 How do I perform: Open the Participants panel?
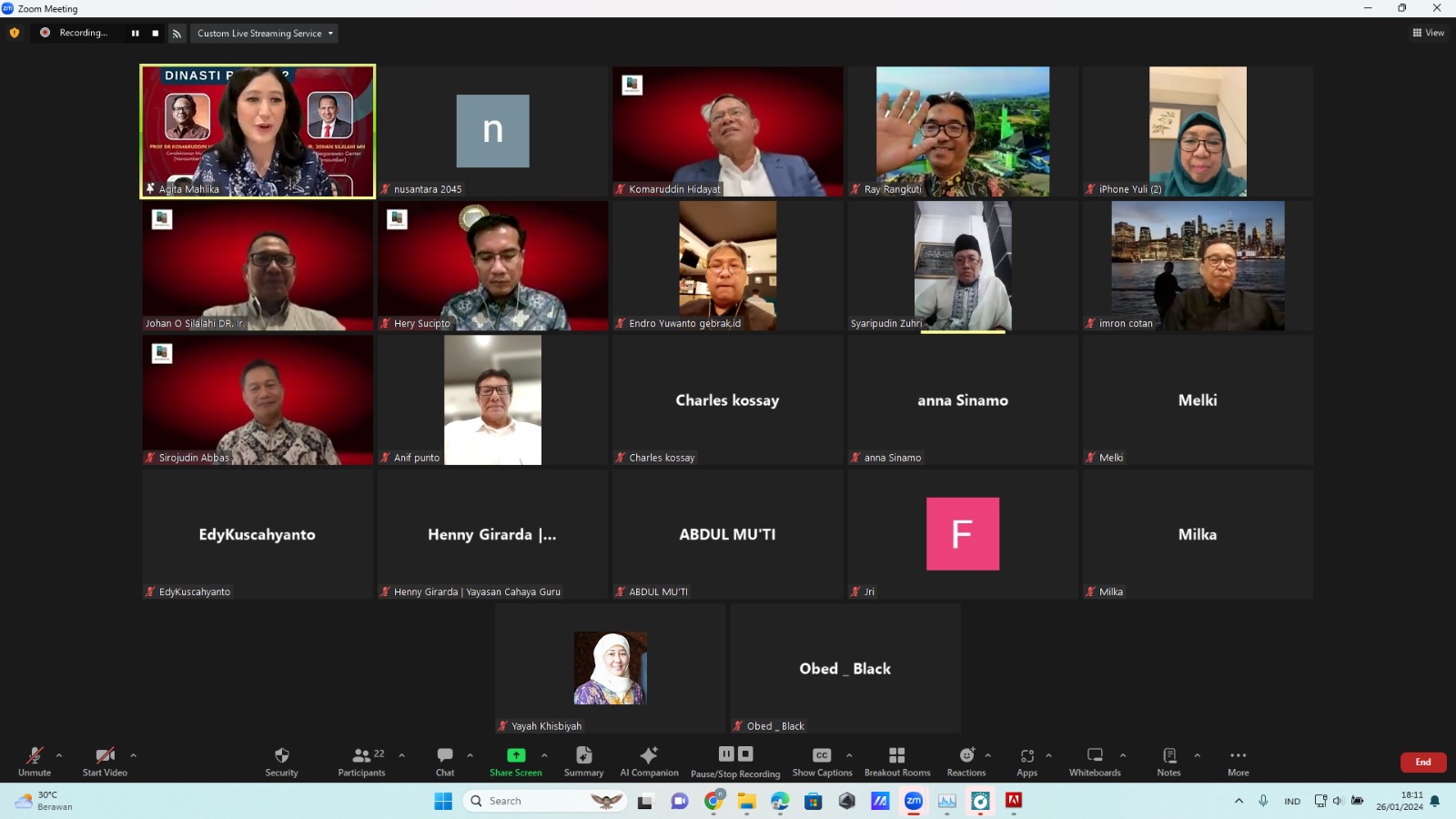pos(360,761)
